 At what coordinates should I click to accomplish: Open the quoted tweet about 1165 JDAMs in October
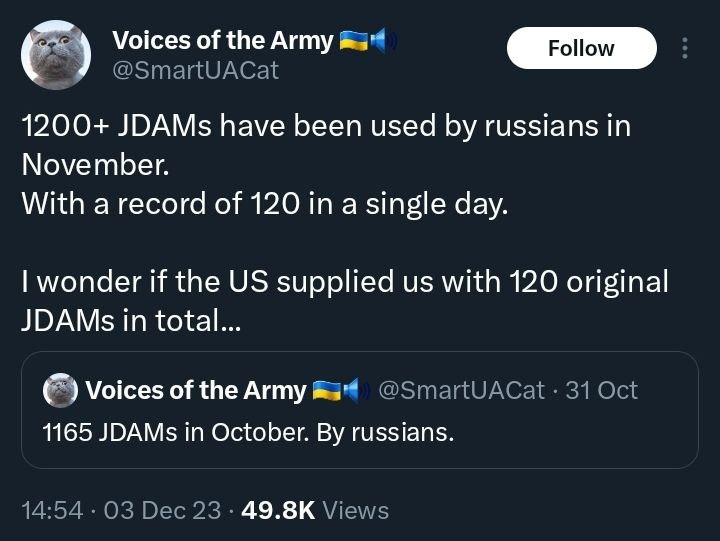coord(359,434)
